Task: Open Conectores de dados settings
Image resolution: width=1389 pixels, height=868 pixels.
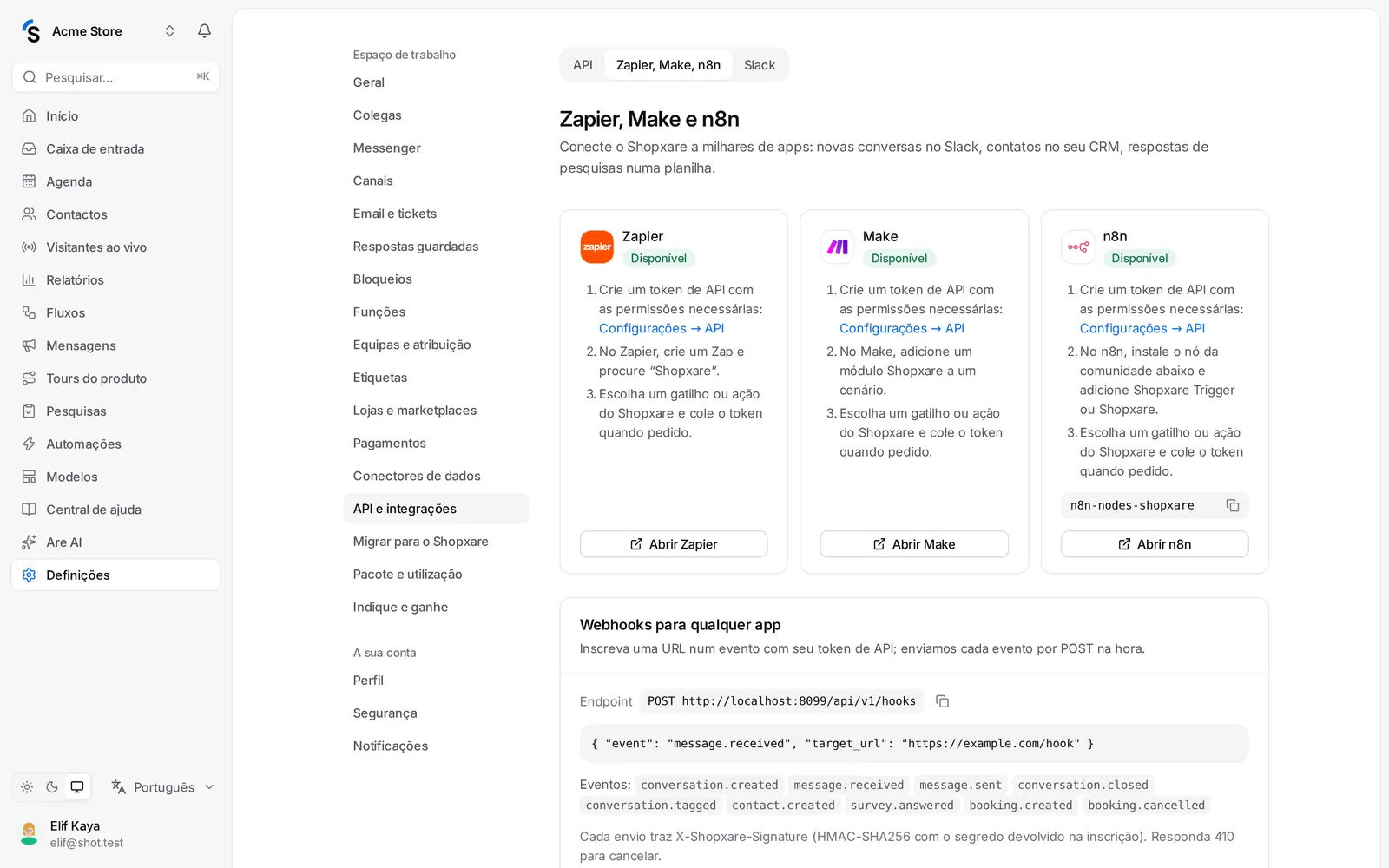Action: point(436,476)
